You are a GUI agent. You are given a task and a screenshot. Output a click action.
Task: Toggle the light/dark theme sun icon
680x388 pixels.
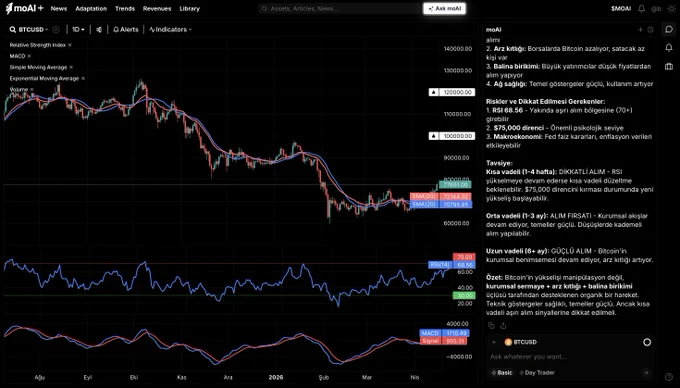coord(671,9)
